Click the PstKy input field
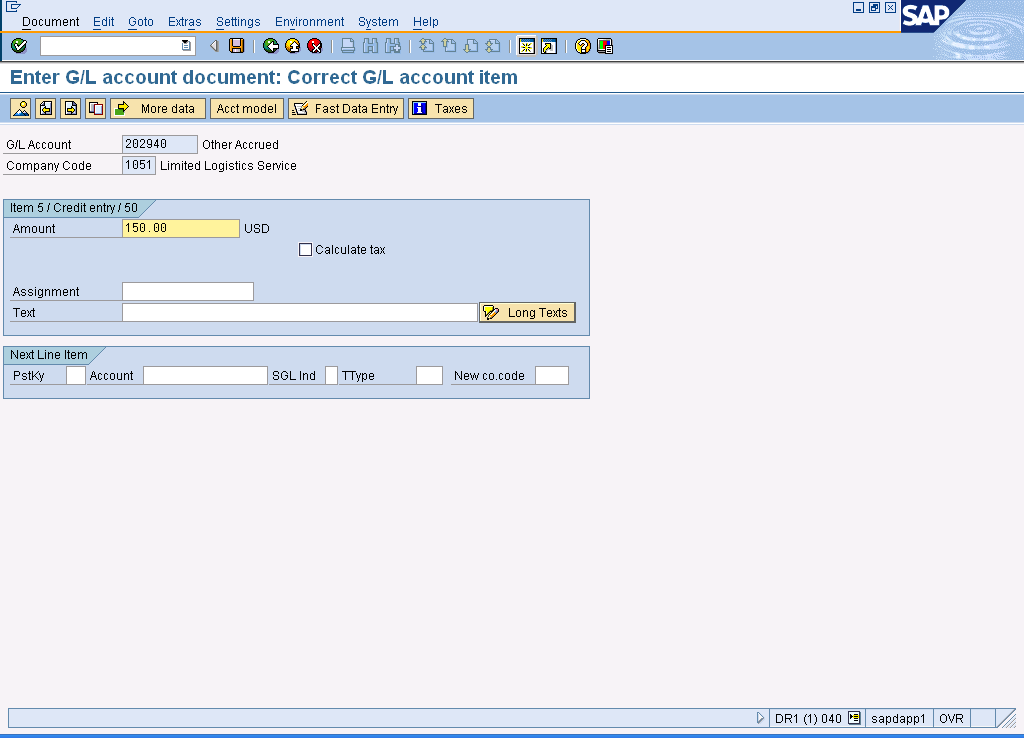Screen dimensions: 1024x738 (76, 376)
